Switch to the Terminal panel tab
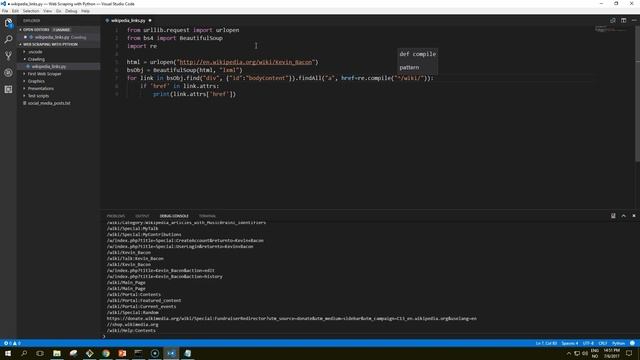This screenshot has height=360, width=640. coord(207,216)
